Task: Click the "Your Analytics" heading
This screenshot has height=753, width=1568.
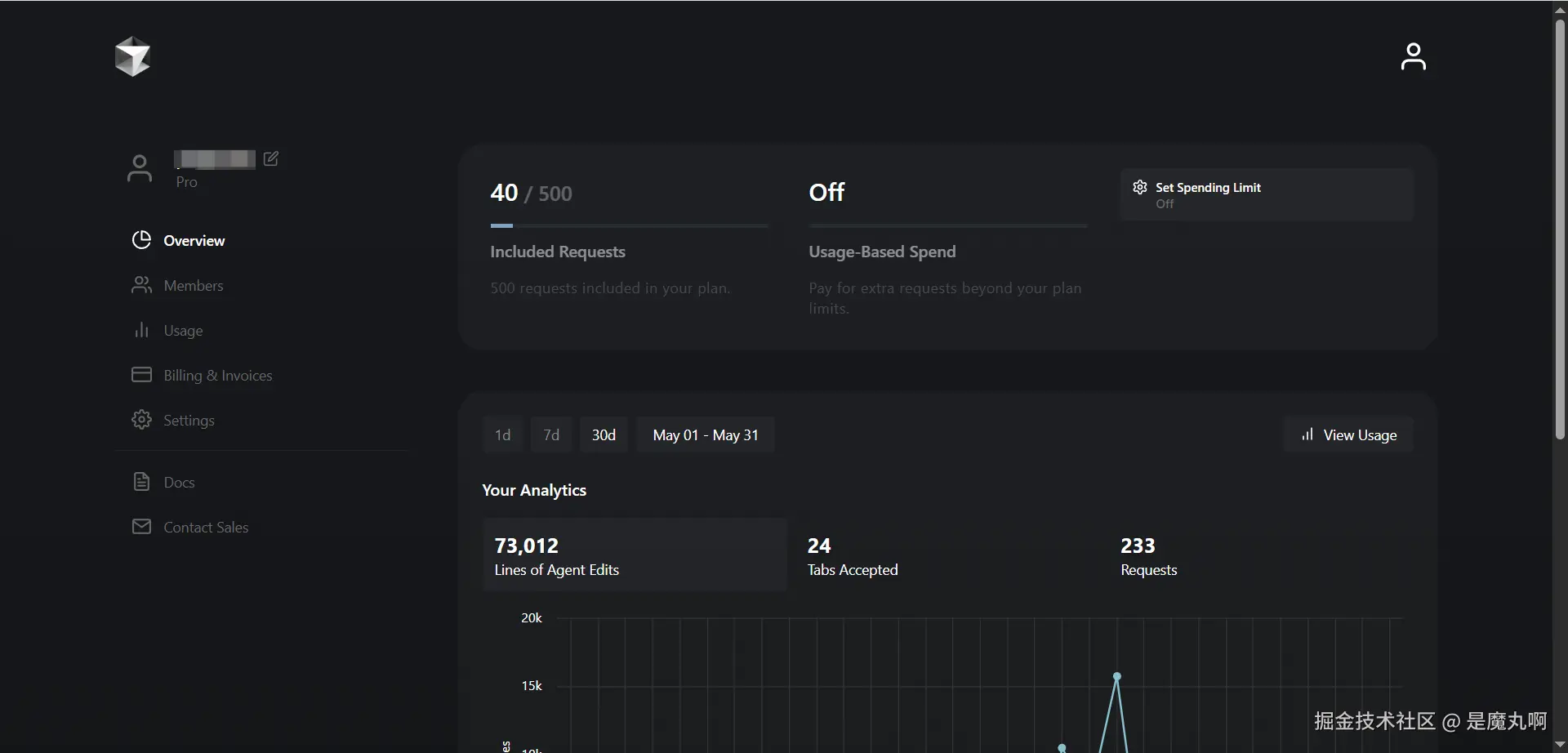Action: [534, 490]
